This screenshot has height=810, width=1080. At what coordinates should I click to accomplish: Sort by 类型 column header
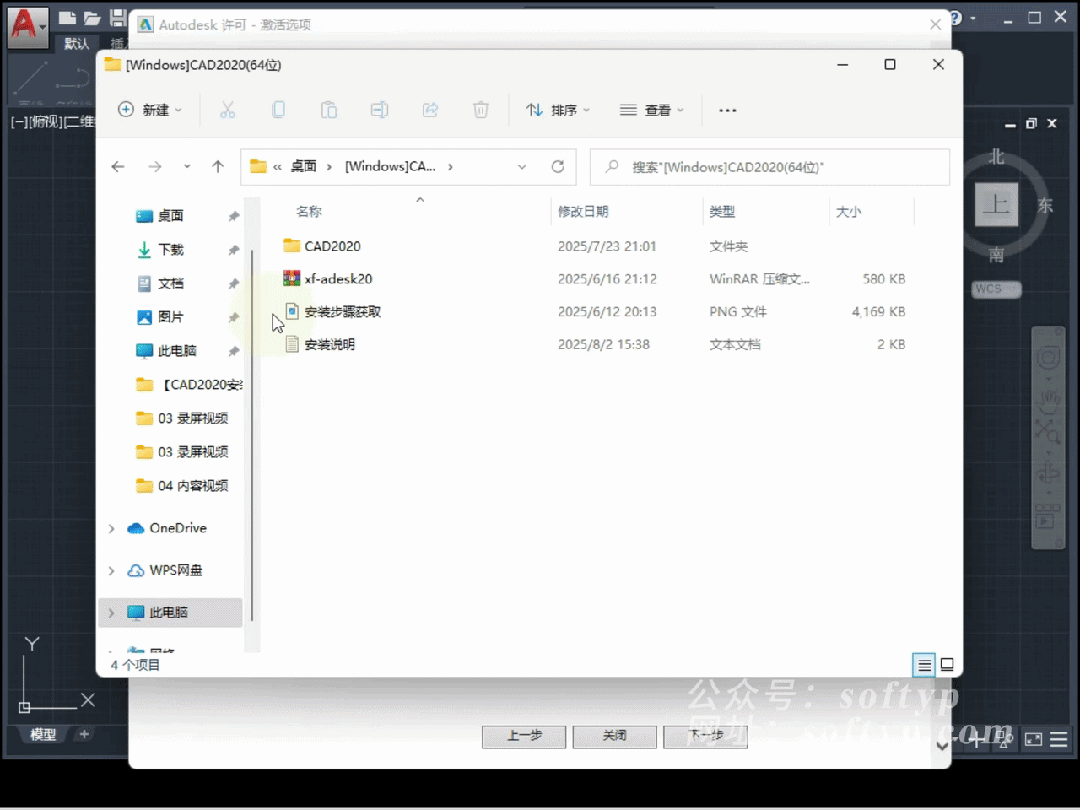(722, 212)
